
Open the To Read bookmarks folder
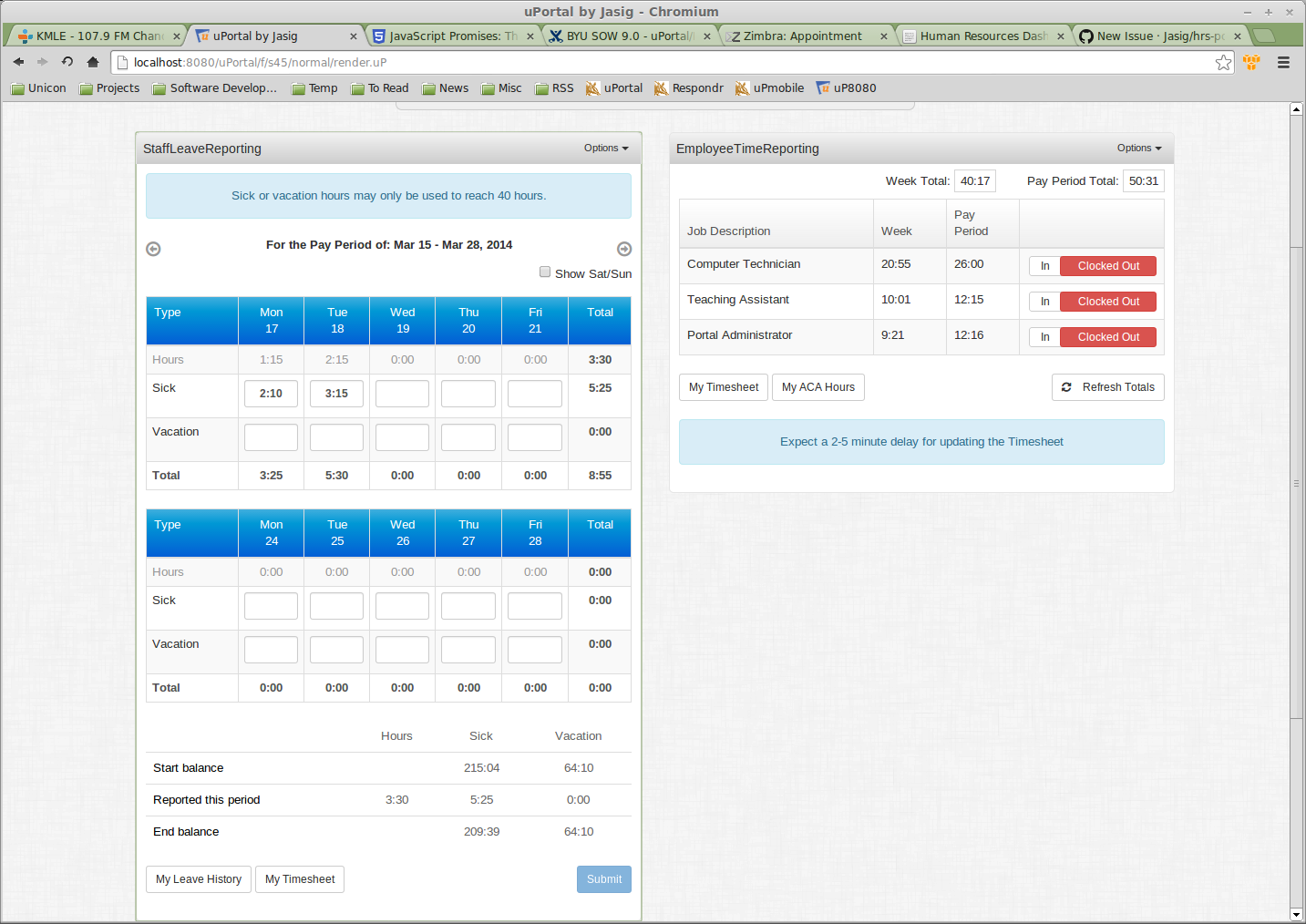[x=380, y=88]
